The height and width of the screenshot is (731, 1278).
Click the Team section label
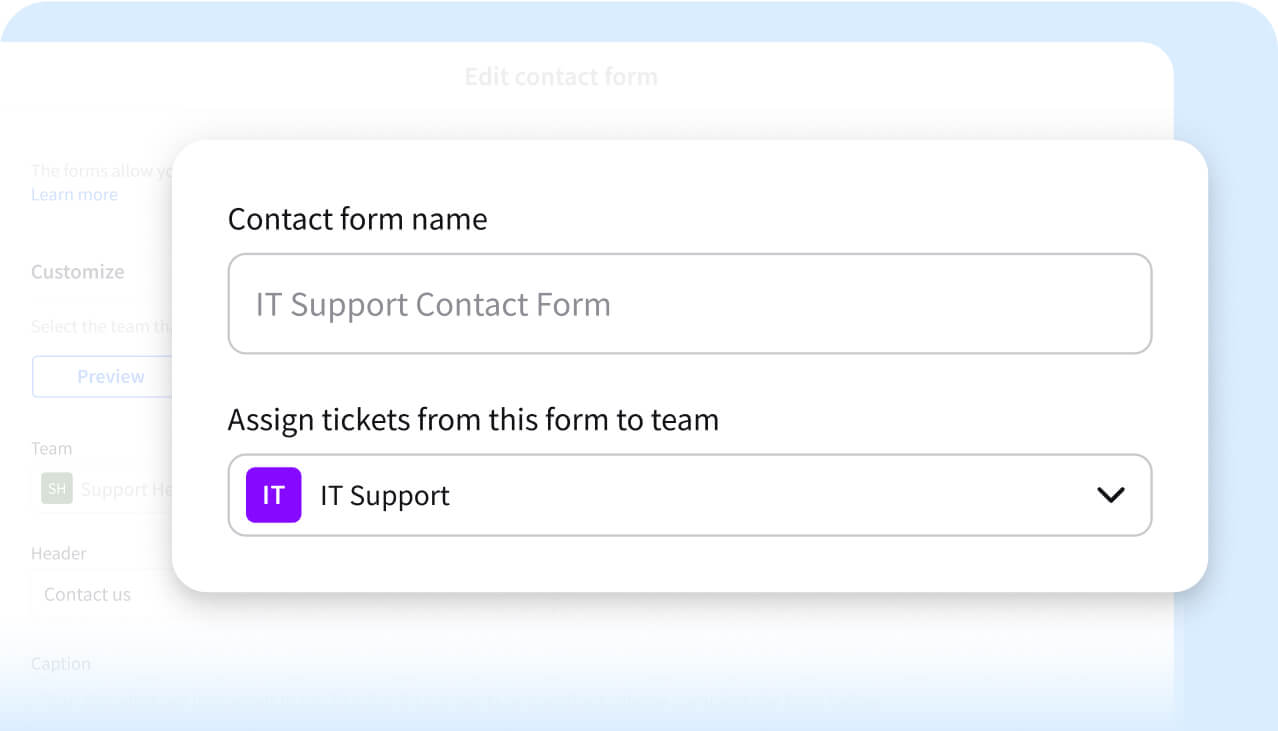[51, 448]
